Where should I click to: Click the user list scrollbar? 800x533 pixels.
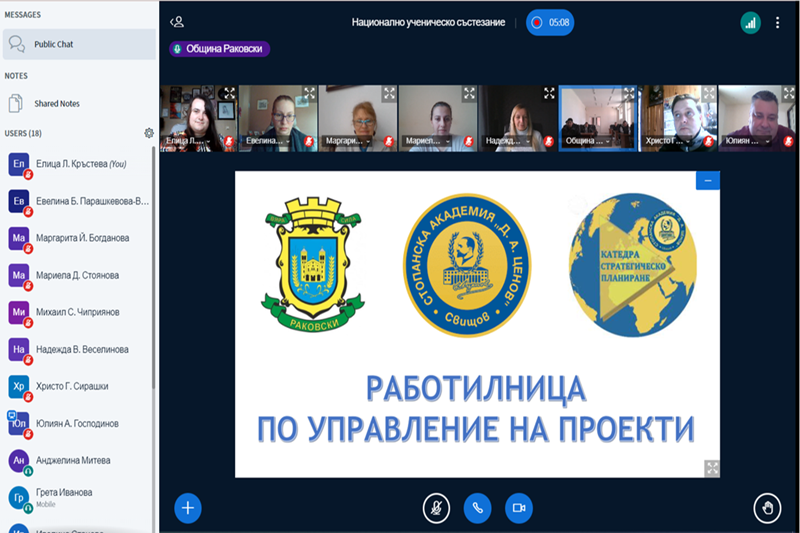[x=154, y=267]
